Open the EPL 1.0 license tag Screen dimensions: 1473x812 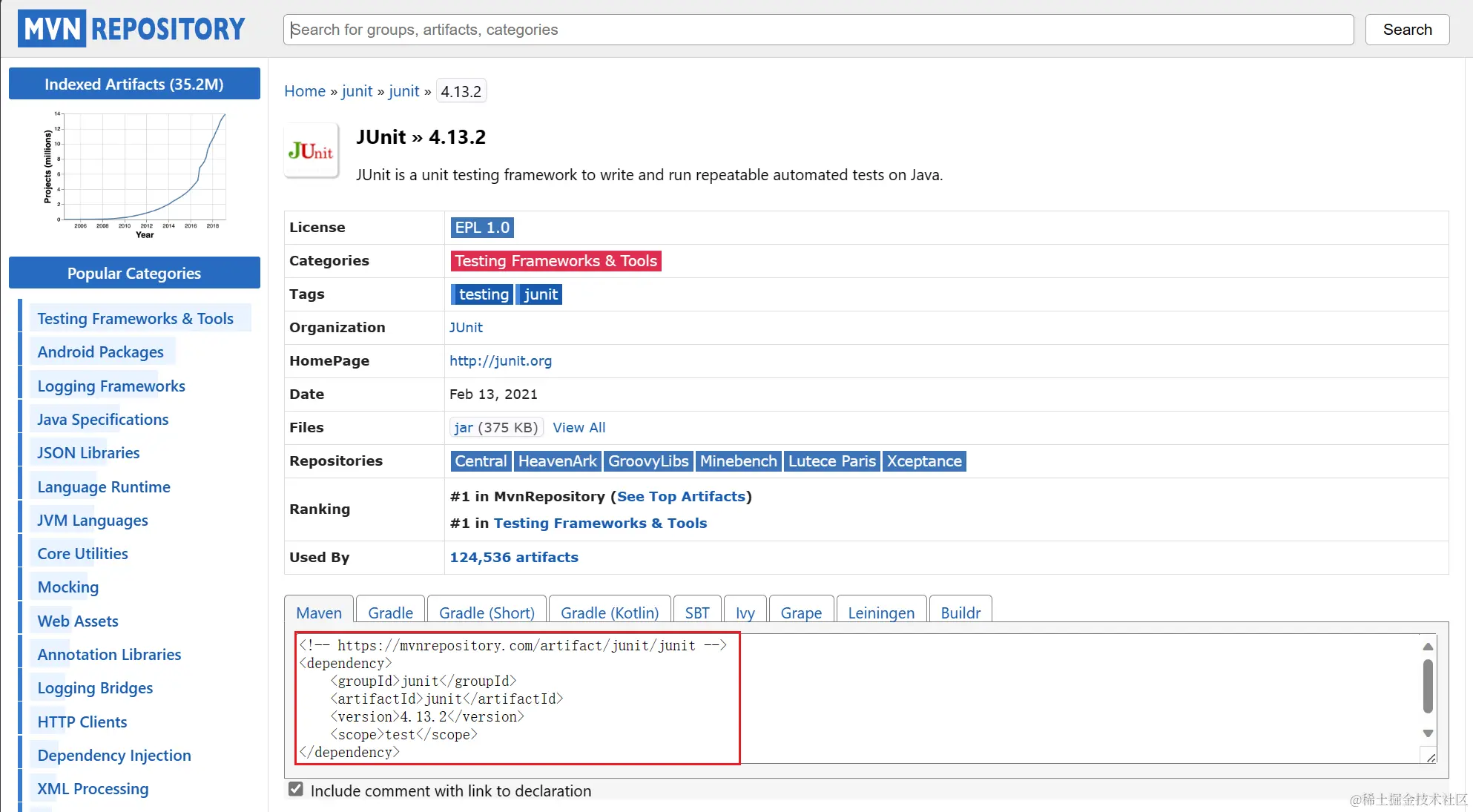482,228
